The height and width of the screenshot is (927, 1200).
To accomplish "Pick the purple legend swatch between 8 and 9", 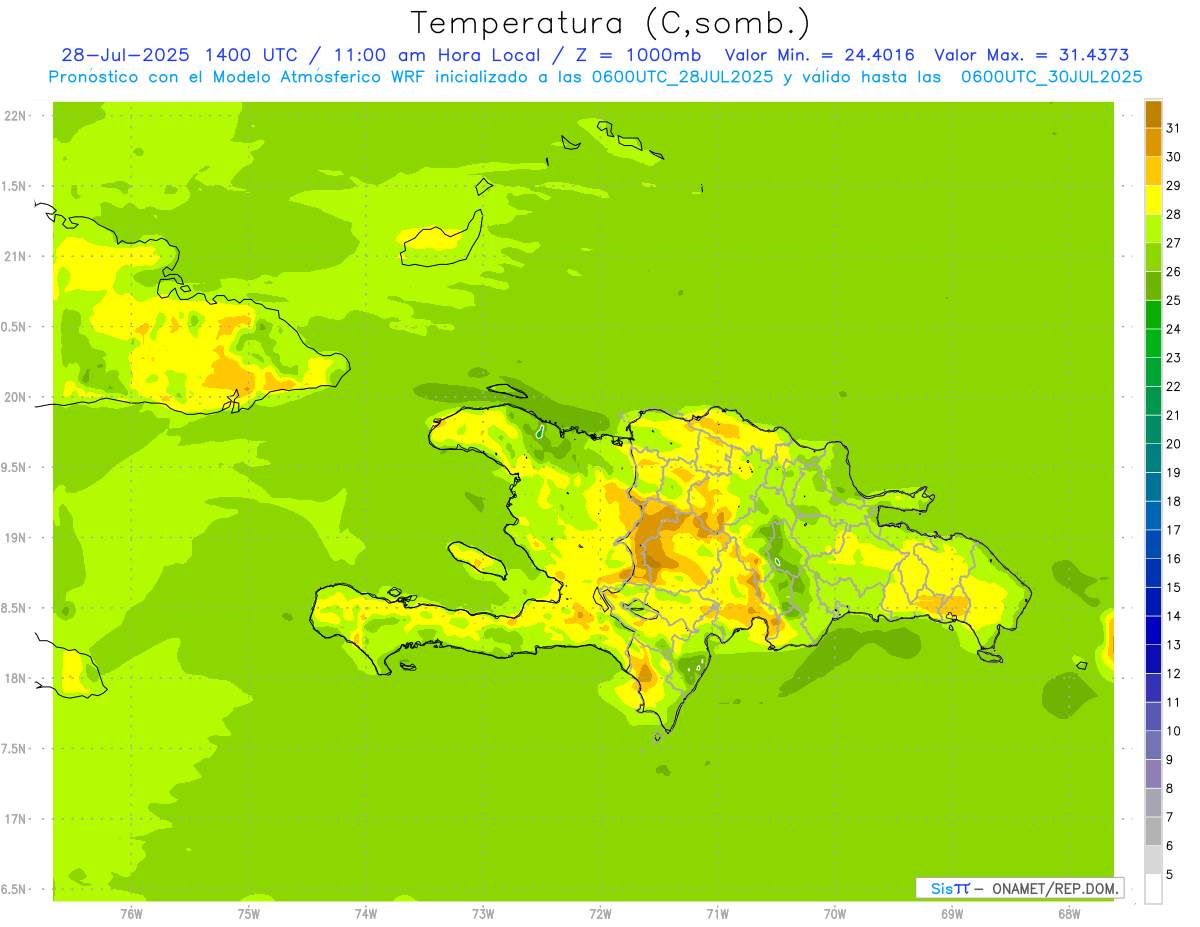I will coord(1153,774).
